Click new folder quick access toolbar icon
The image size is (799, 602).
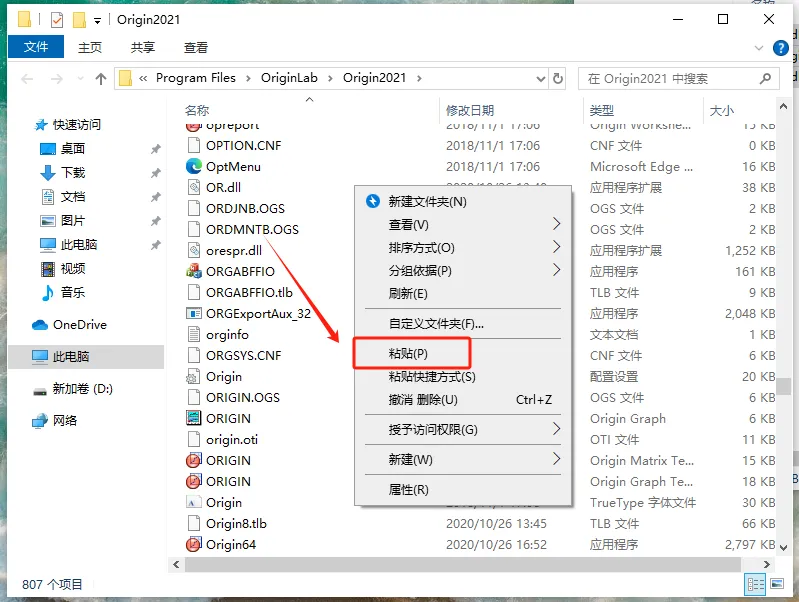[x=79, y=20]
